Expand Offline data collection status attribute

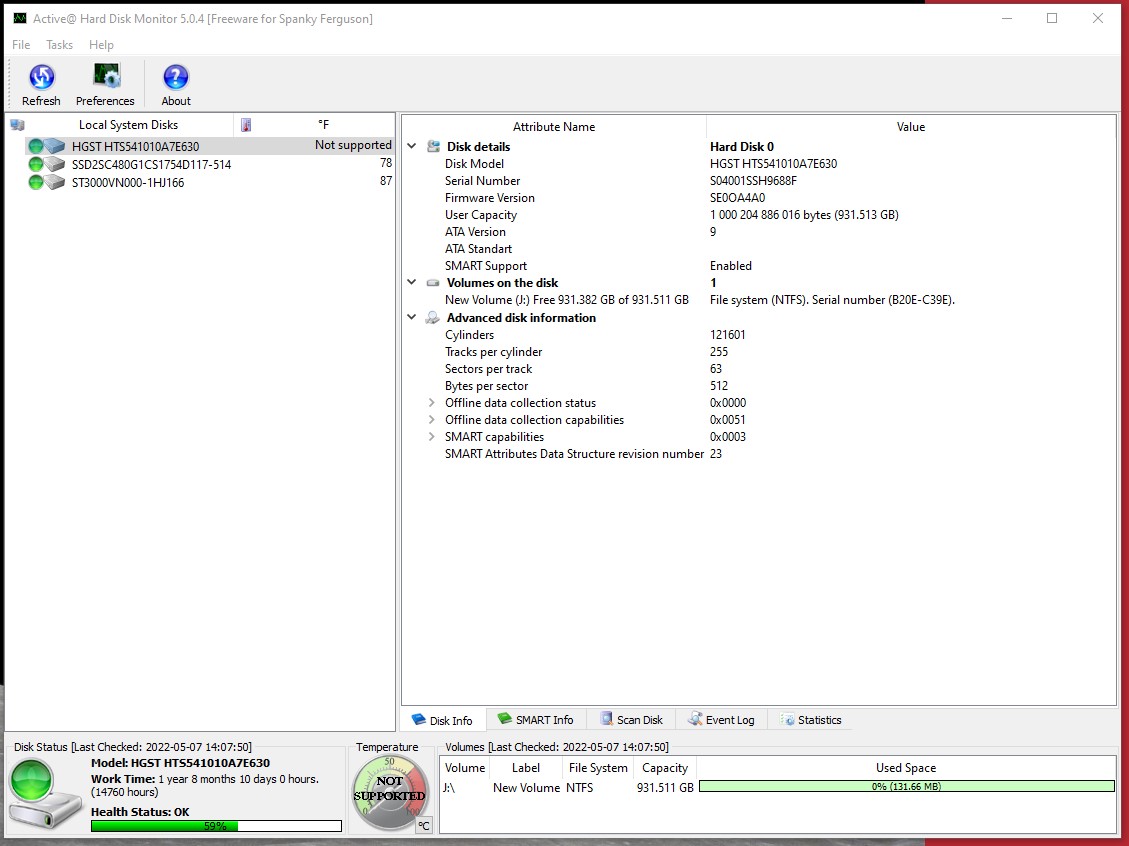tap(431, 402)
